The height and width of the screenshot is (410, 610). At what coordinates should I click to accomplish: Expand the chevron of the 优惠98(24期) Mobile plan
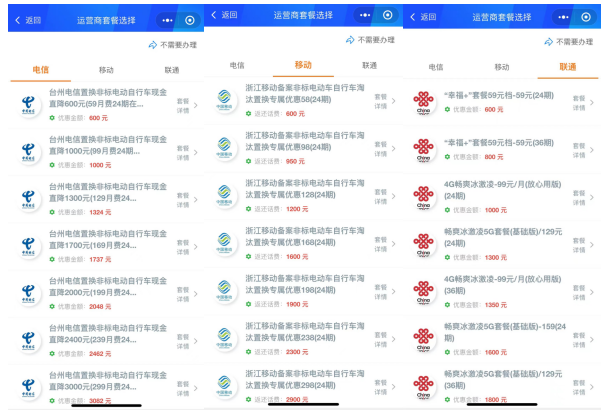coord(394,149)
